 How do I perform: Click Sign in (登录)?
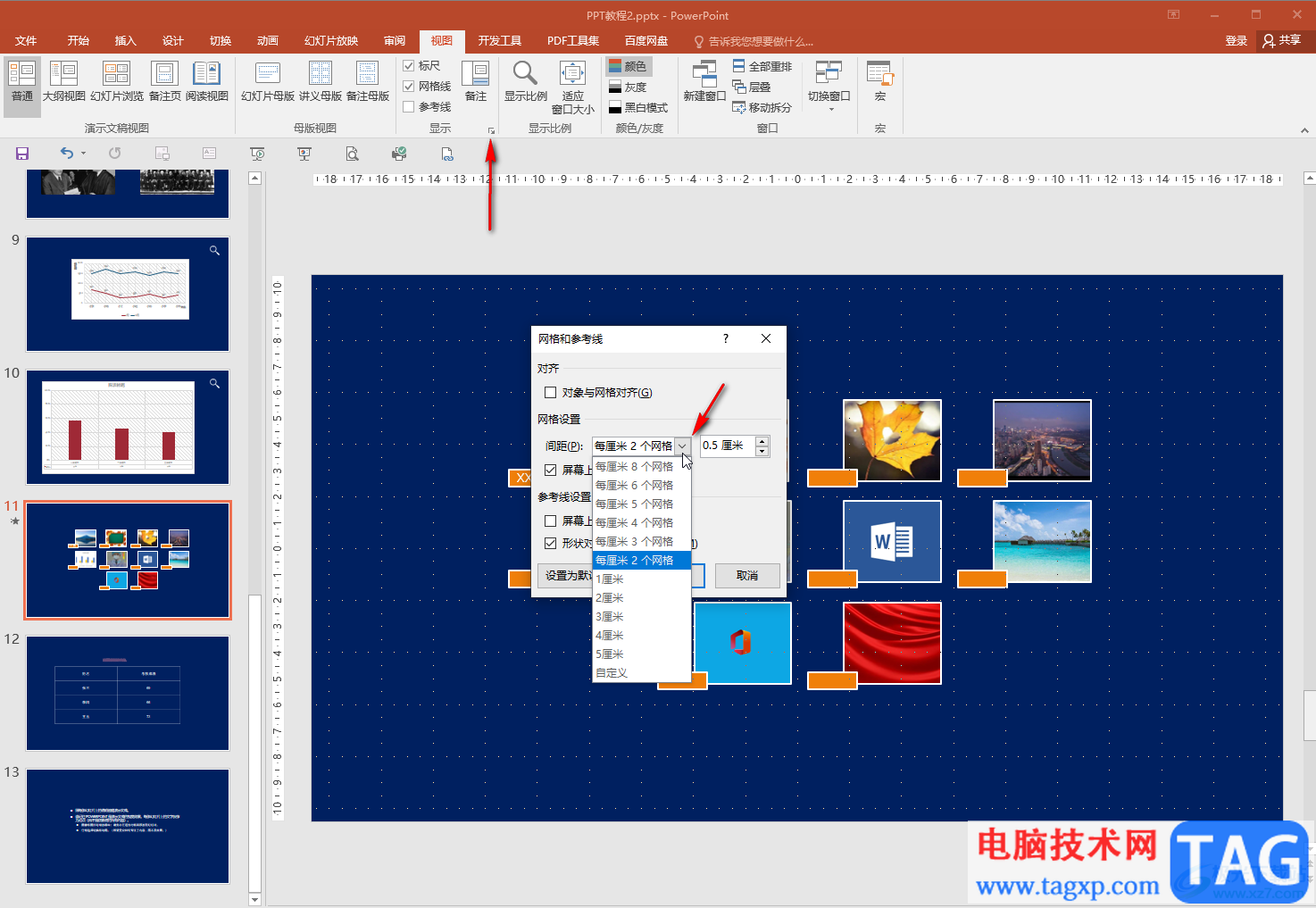[x=1237, y=41]
